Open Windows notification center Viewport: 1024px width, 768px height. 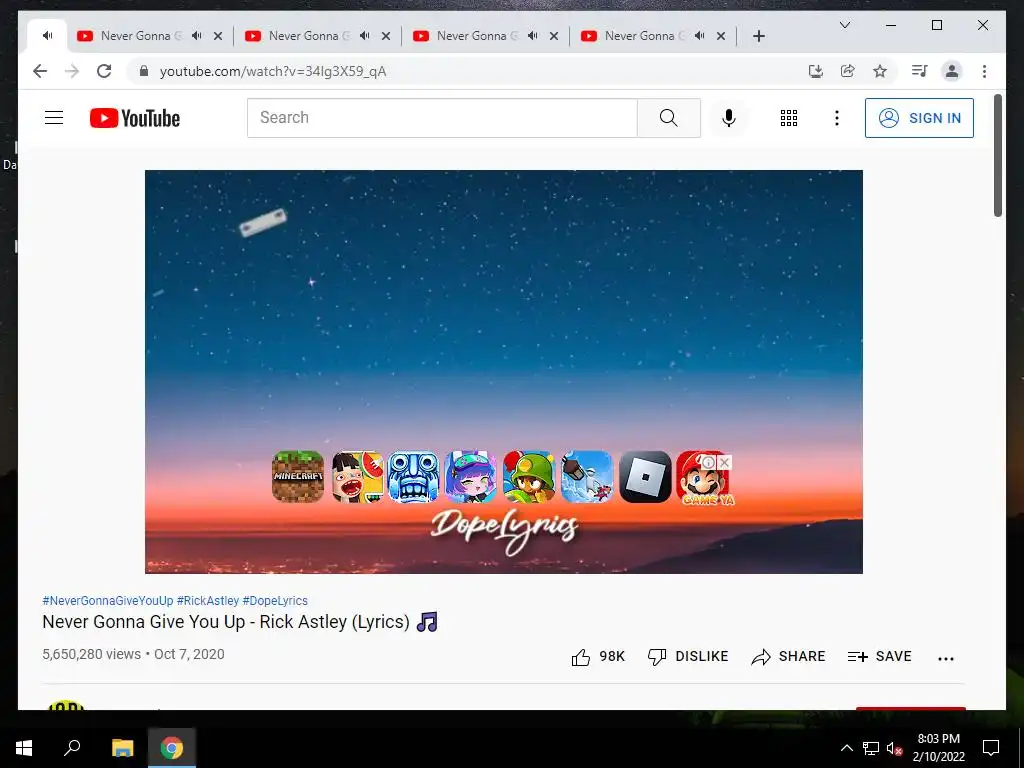tap(991, 748)
